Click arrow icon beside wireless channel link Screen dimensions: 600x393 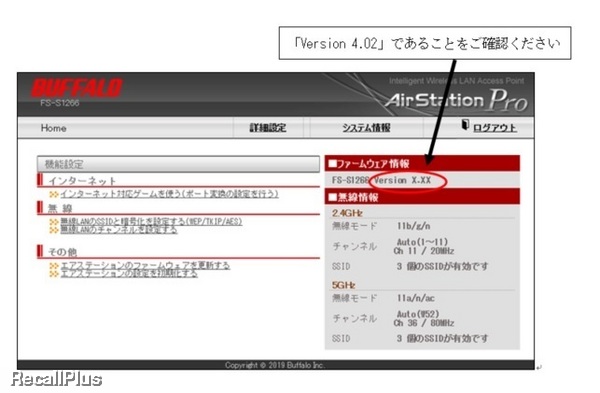pos(54,230)
